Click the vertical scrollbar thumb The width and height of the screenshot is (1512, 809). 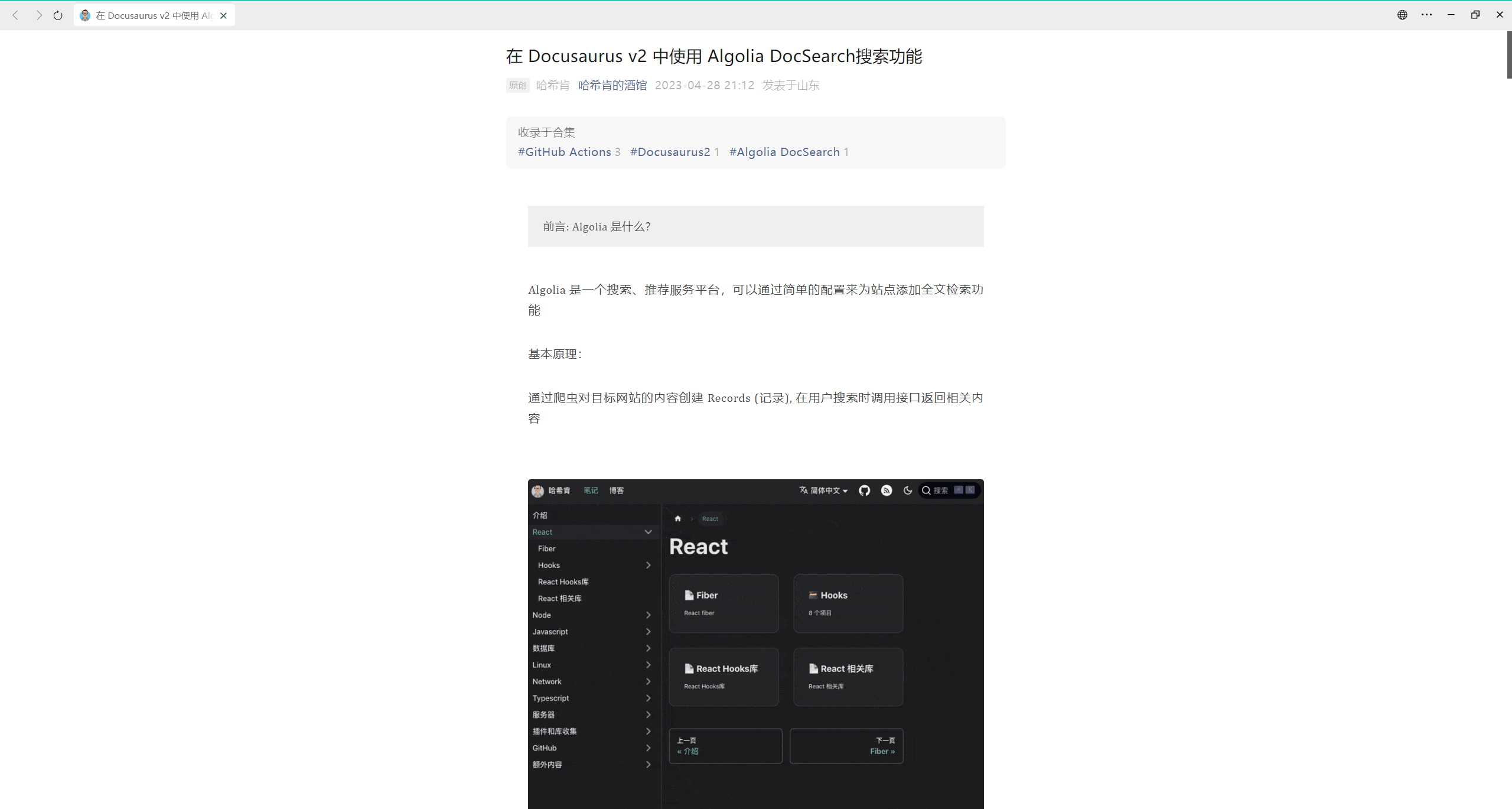point(1509,54)
